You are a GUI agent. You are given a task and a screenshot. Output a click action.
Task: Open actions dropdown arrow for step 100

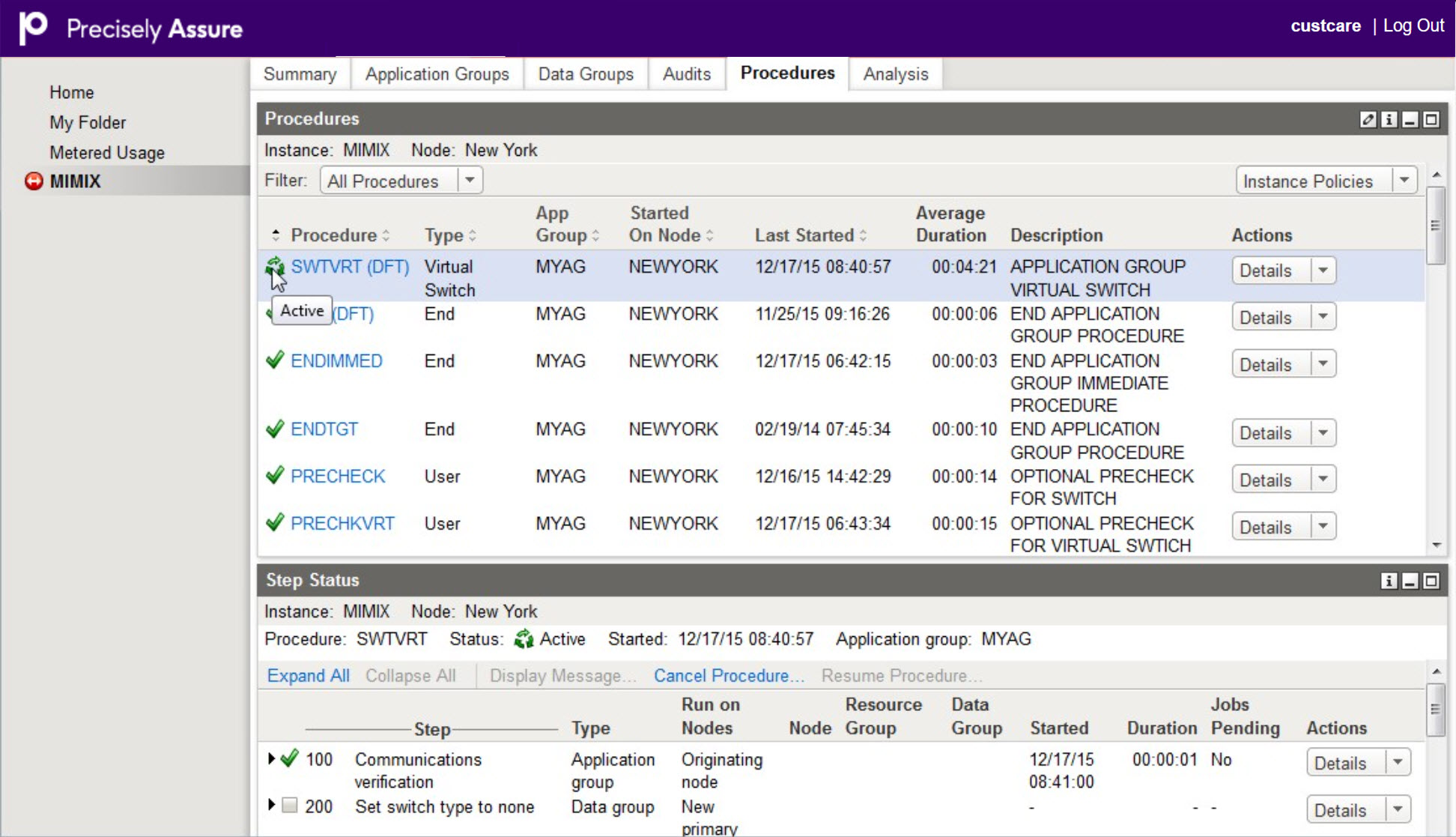click(x=1398, y=763)
